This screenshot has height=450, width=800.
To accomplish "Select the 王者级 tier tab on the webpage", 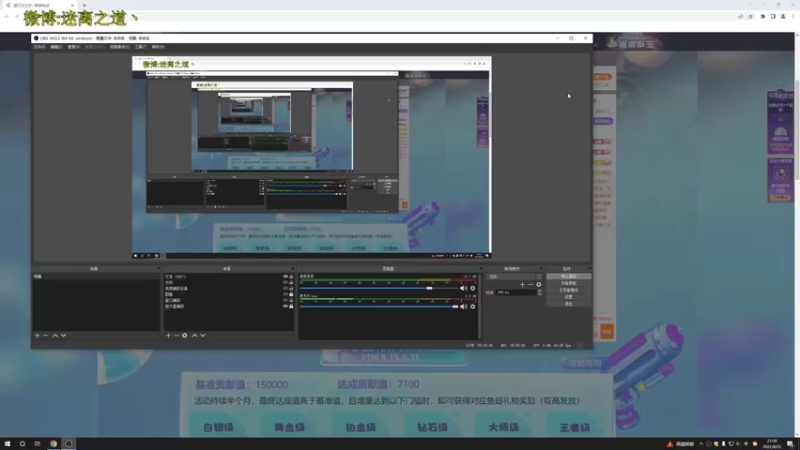I will coord(574,428).
